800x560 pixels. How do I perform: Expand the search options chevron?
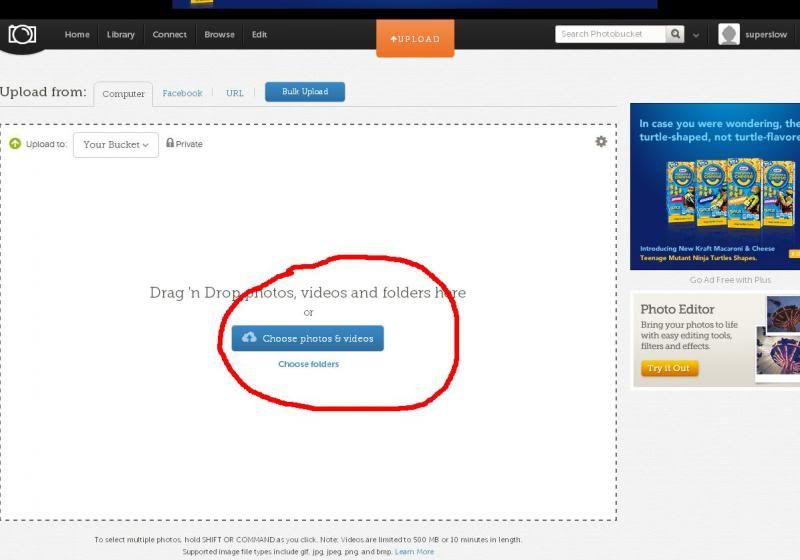pyautogui.click(x=696, y=35)
